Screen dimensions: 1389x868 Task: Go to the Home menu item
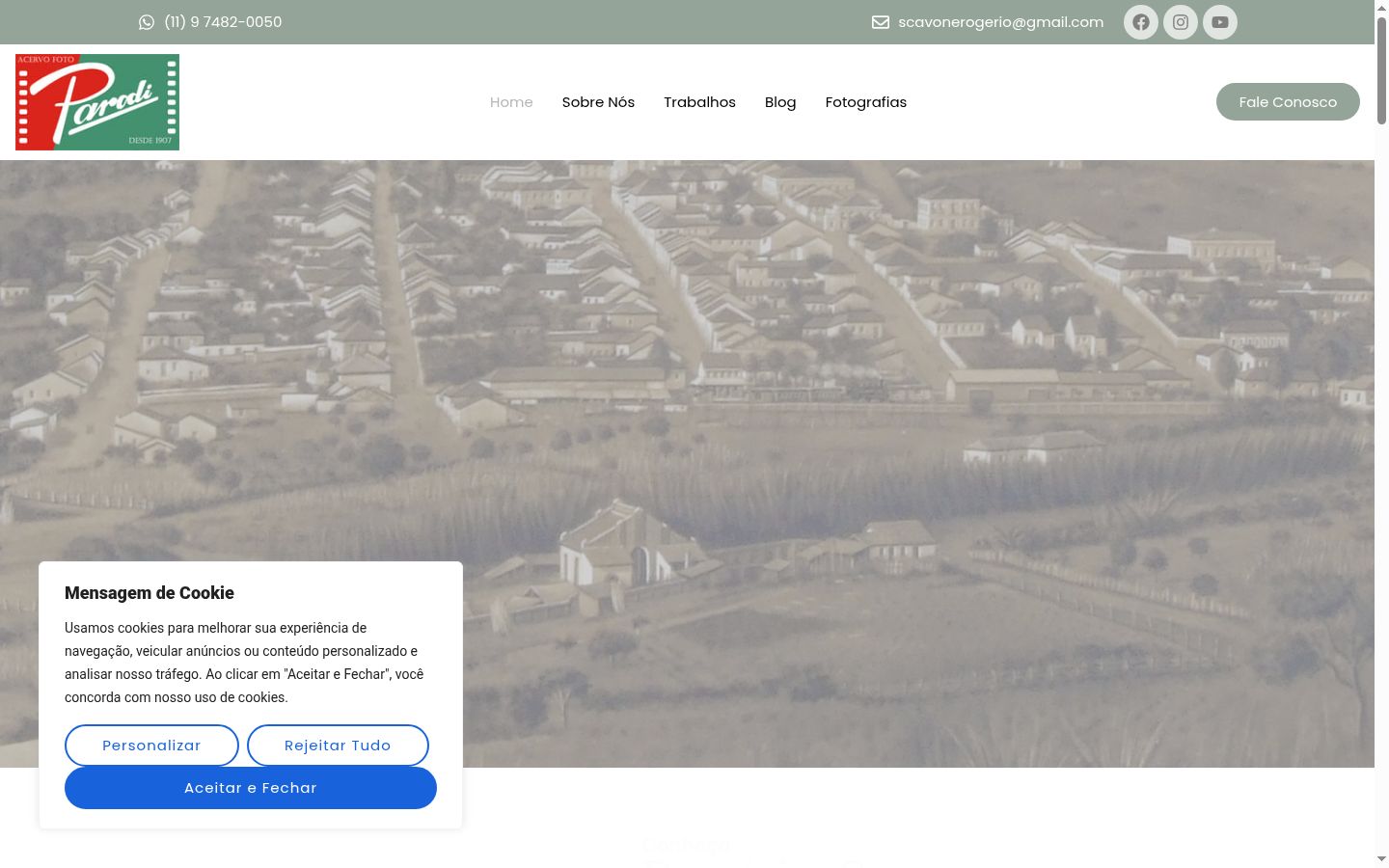pos(511,102)
